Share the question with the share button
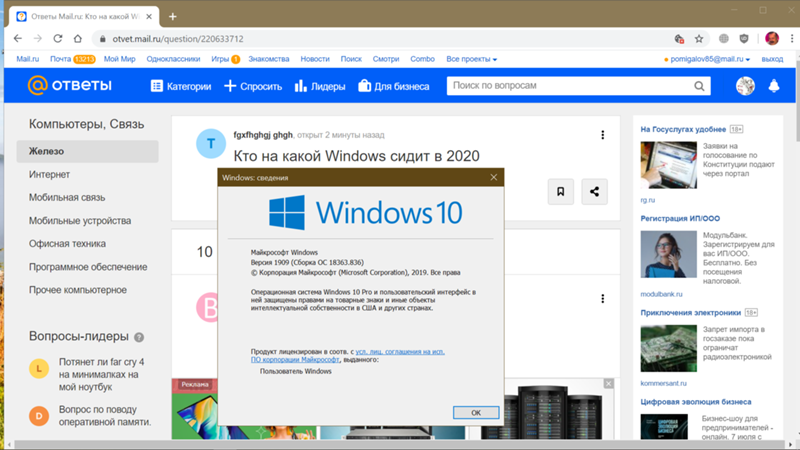The width and height of the screenshot is (800, 450). point(594,192)
